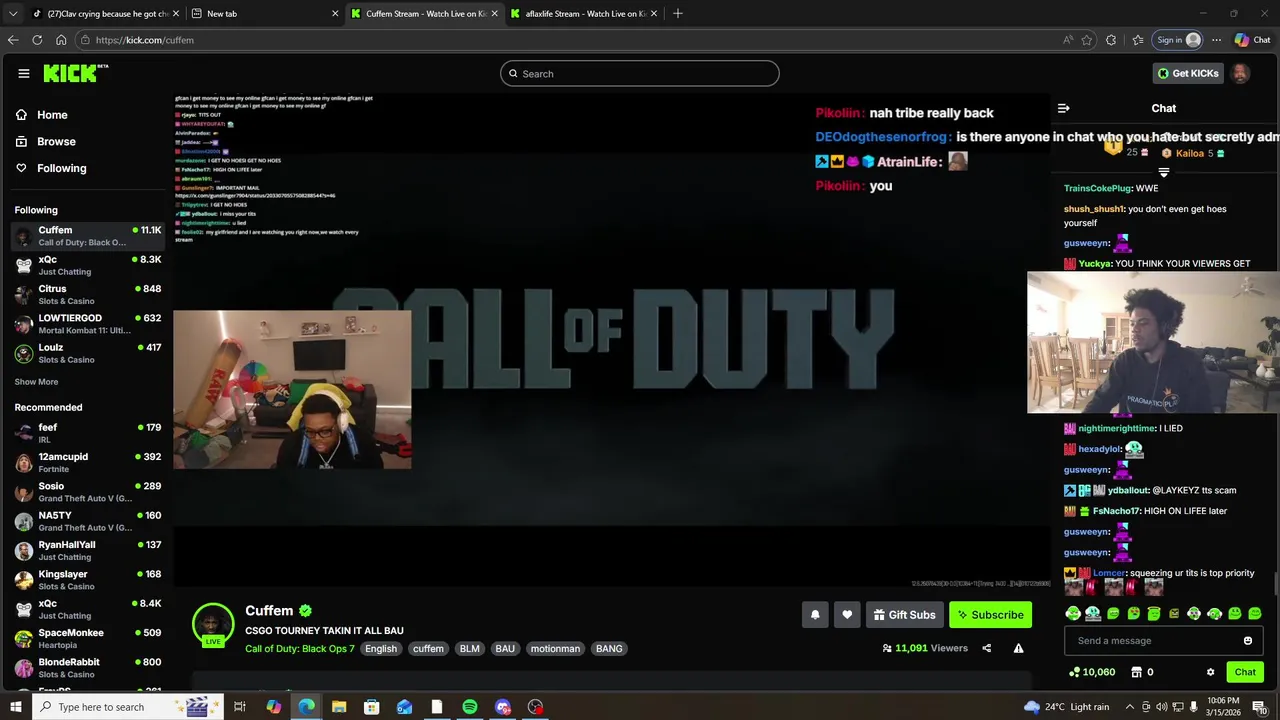This screenshot has width=1280, height=720.
Task: Refresh the browser page
Action: click(37, 40)
